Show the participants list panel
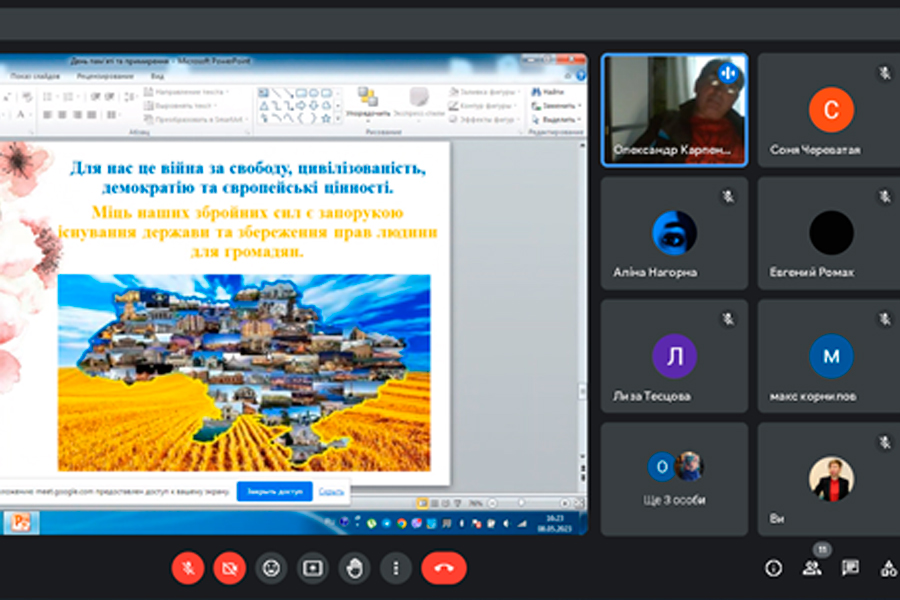 tap(811, 568)
